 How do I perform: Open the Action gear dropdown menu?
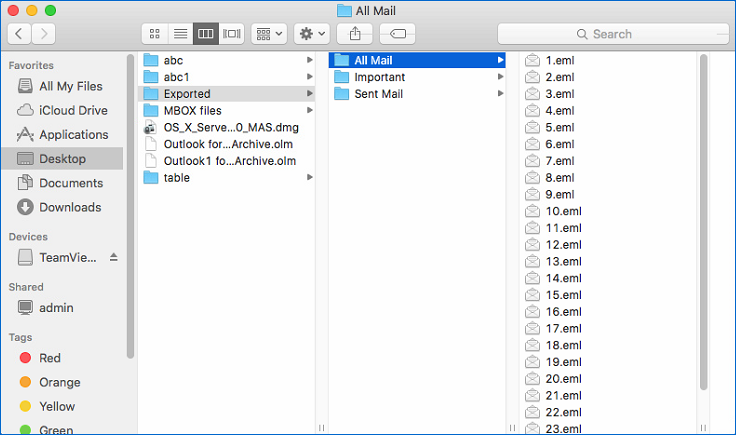click(311, 34)
